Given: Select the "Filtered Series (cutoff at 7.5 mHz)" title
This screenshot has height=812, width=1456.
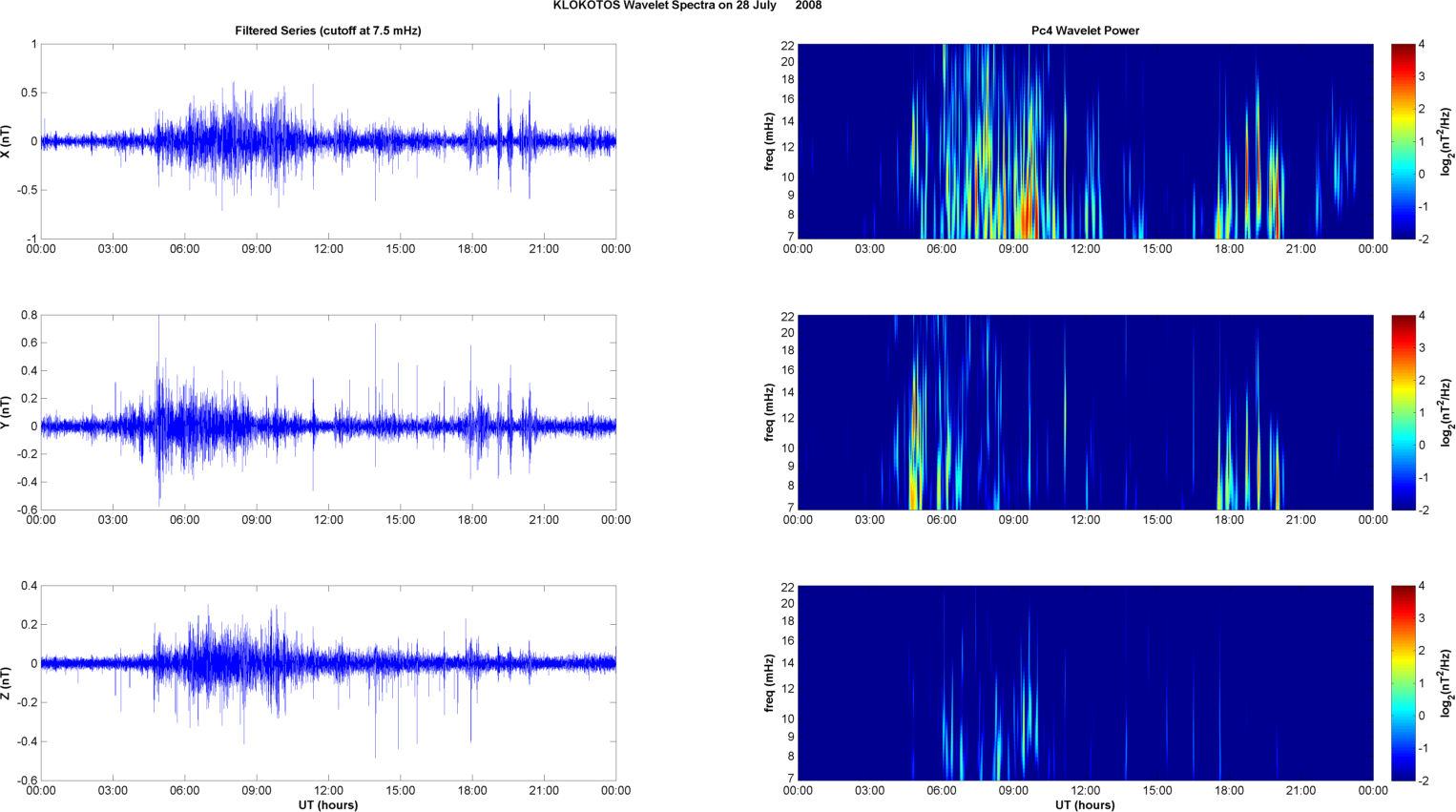Looking at the screenshot, I should (328, 31).
